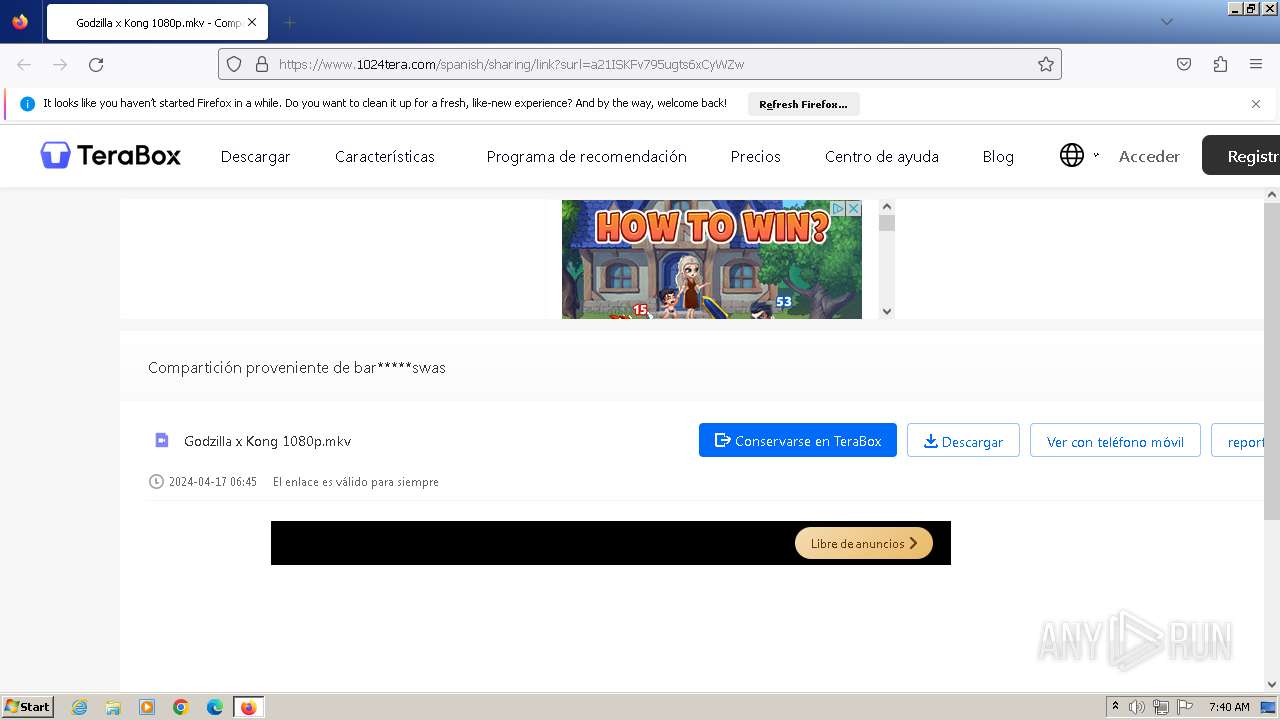Screen dimensions: 1280x720
Task: Open Centro de ayuda
Action: point(881,156)
